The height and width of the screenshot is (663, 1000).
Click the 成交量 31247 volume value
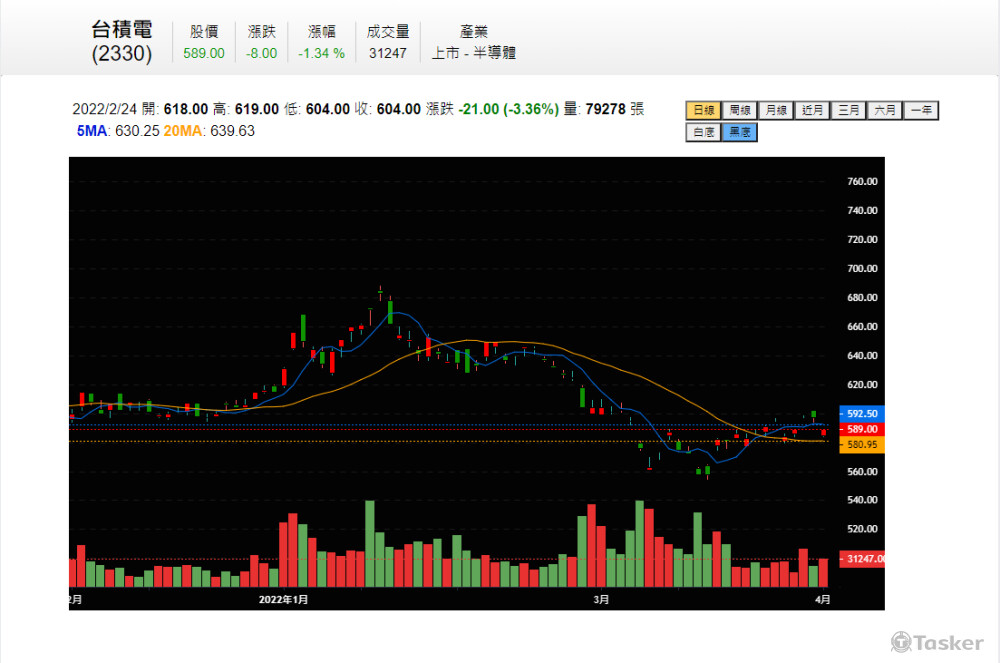coord(388,54)
